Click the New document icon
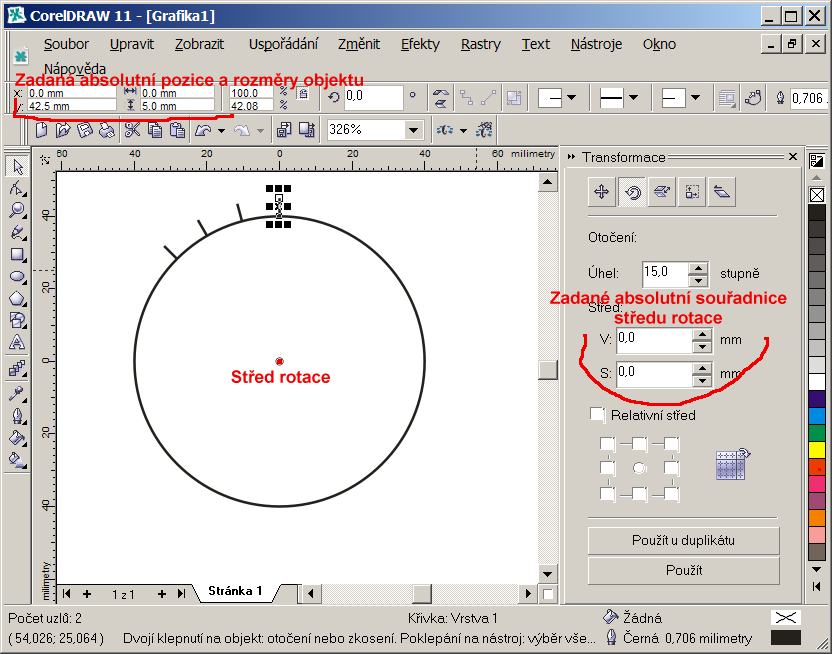This screenshot has height=654, width=832. coord(41,129)
